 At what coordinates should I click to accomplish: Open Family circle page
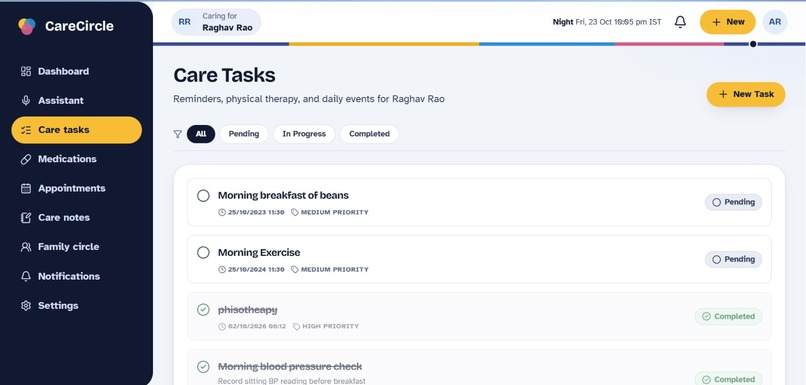click(76, 247)
